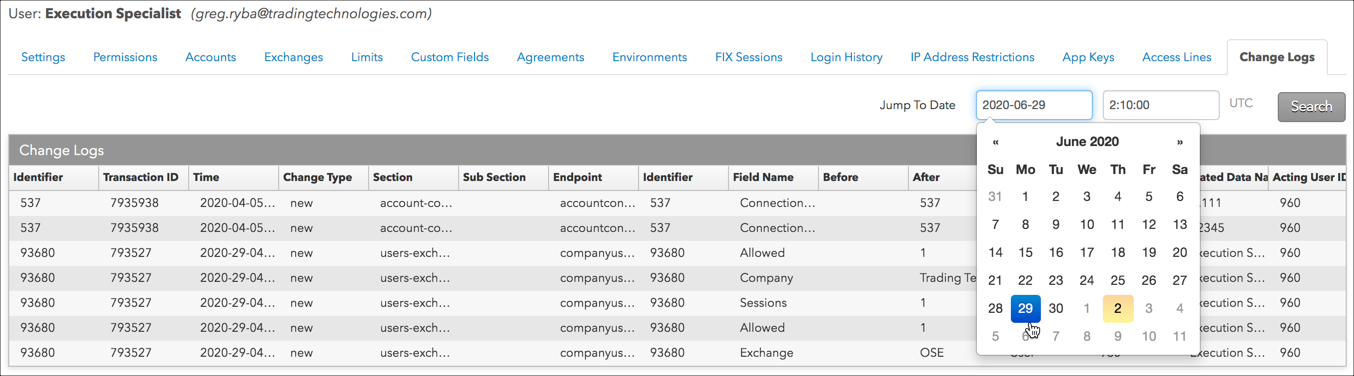Open the App Keys tab
This screenshot has height=376, width=1354.
click(1088, 57)
